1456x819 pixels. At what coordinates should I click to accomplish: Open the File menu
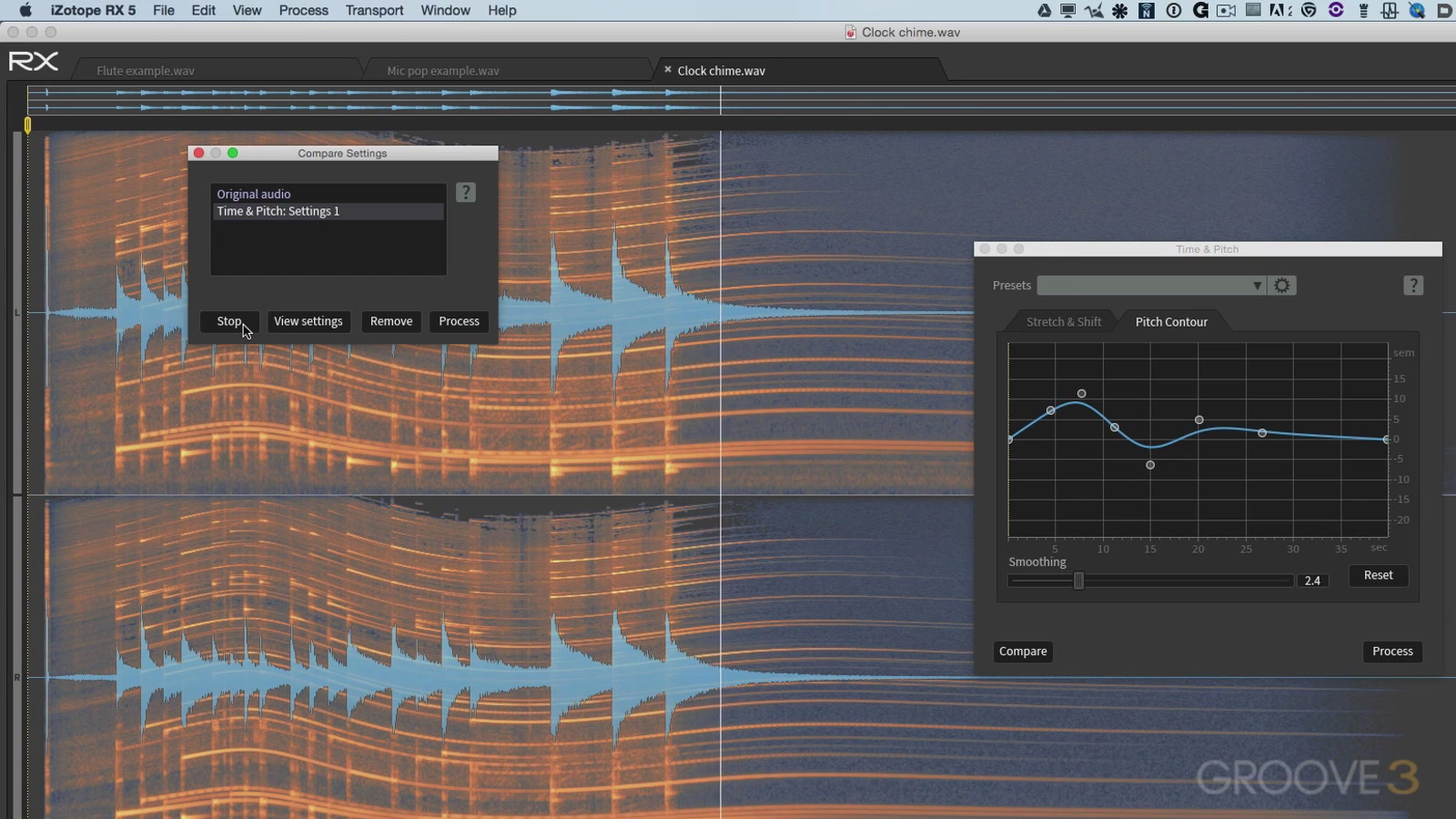[x=164, y=10]
